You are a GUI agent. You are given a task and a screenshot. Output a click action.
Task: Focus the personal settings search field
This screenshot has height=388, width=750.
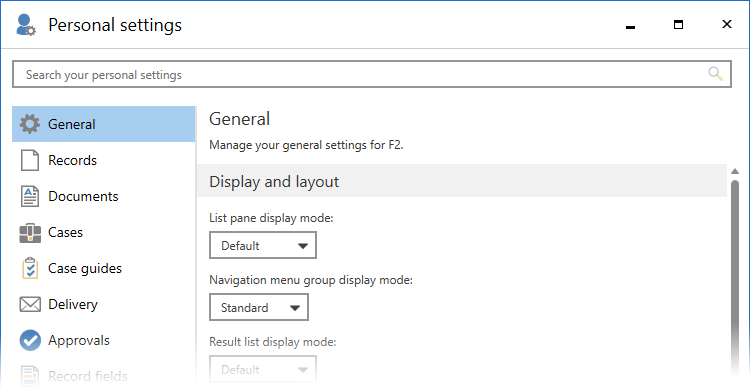(x=372, y=74)
